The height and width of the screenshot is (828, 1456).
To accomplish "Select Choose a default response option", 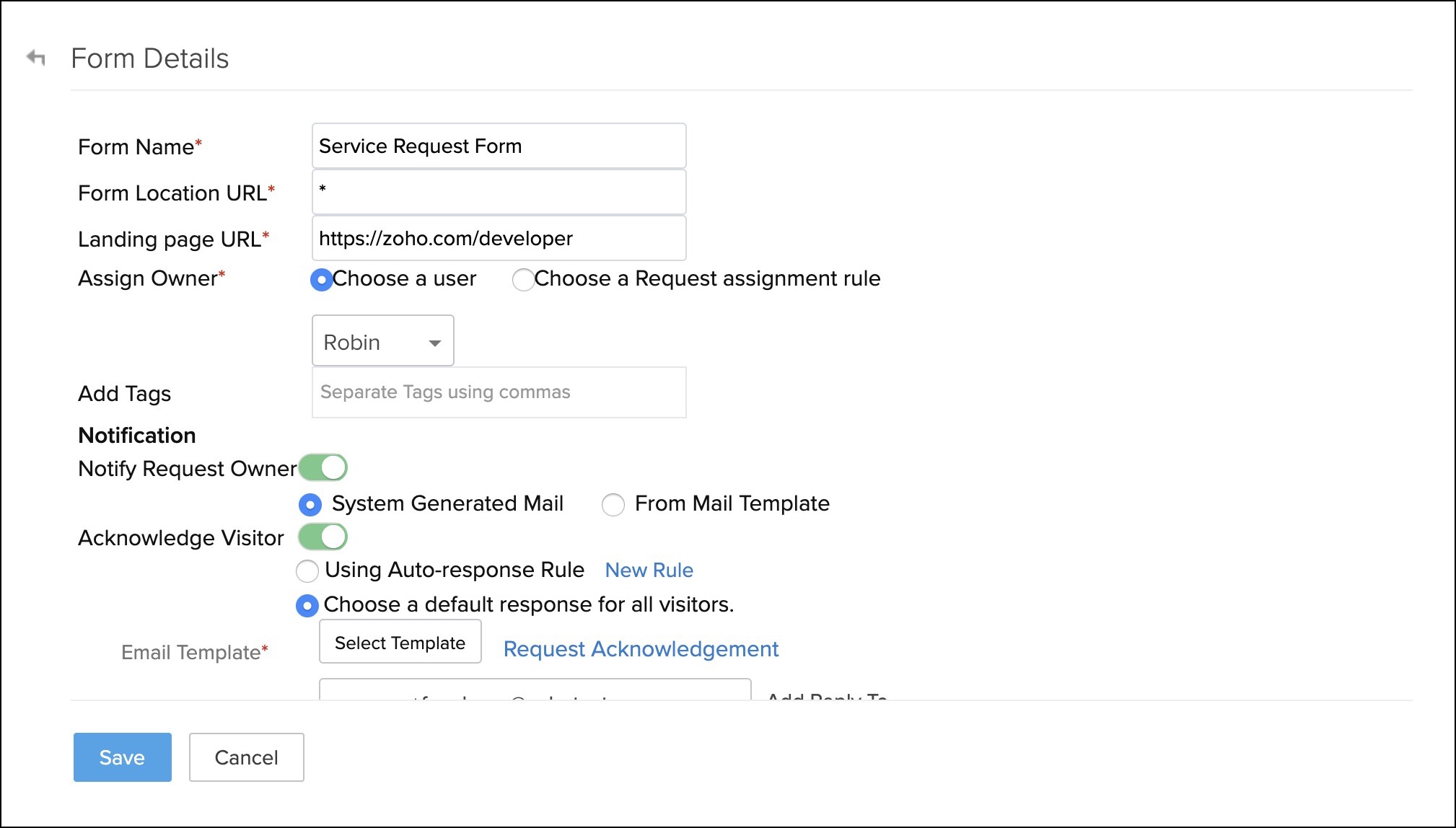I will click(x=307, y=605).
